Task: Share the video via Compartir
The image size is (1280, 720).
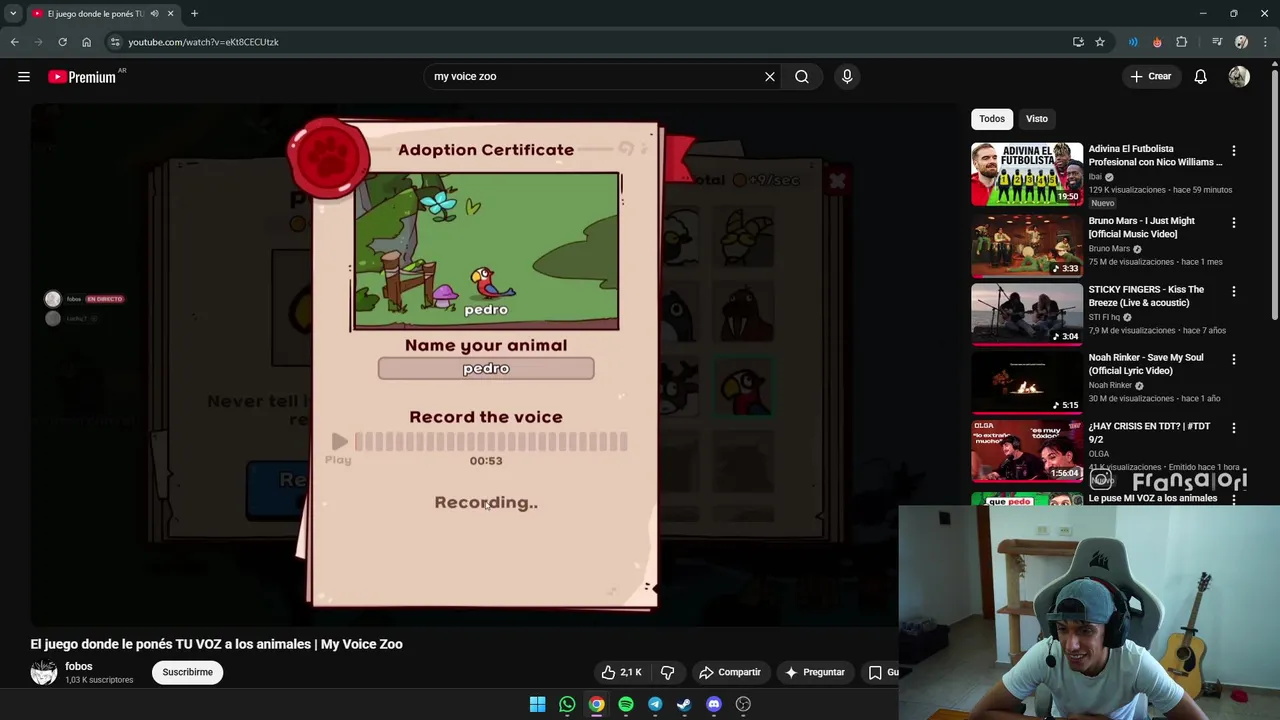Action: (730, 672)
